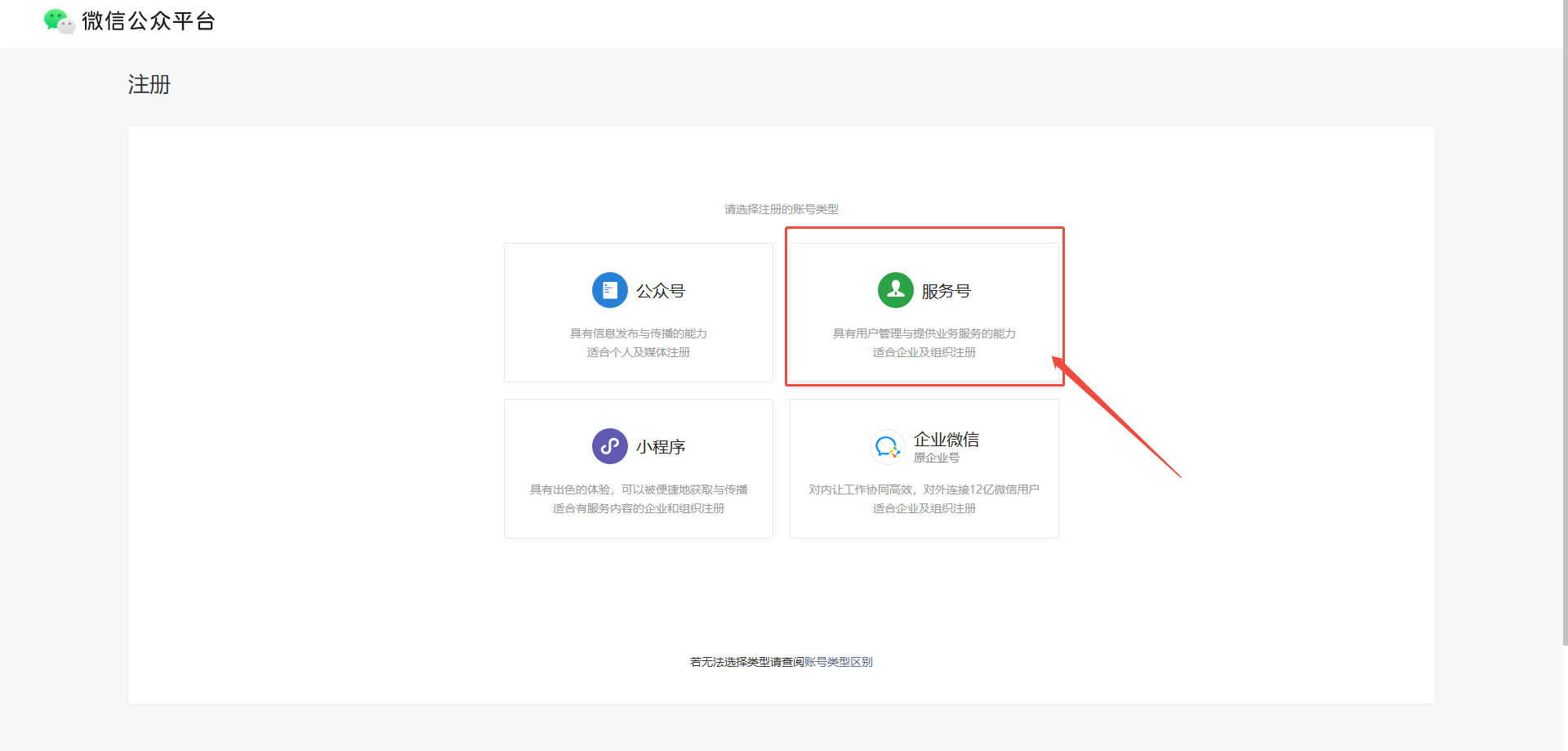The width and height of the screenshot is (1568, 751).
Task: Click the 企业微信 chat bubble icon
Action: point(887,447)
